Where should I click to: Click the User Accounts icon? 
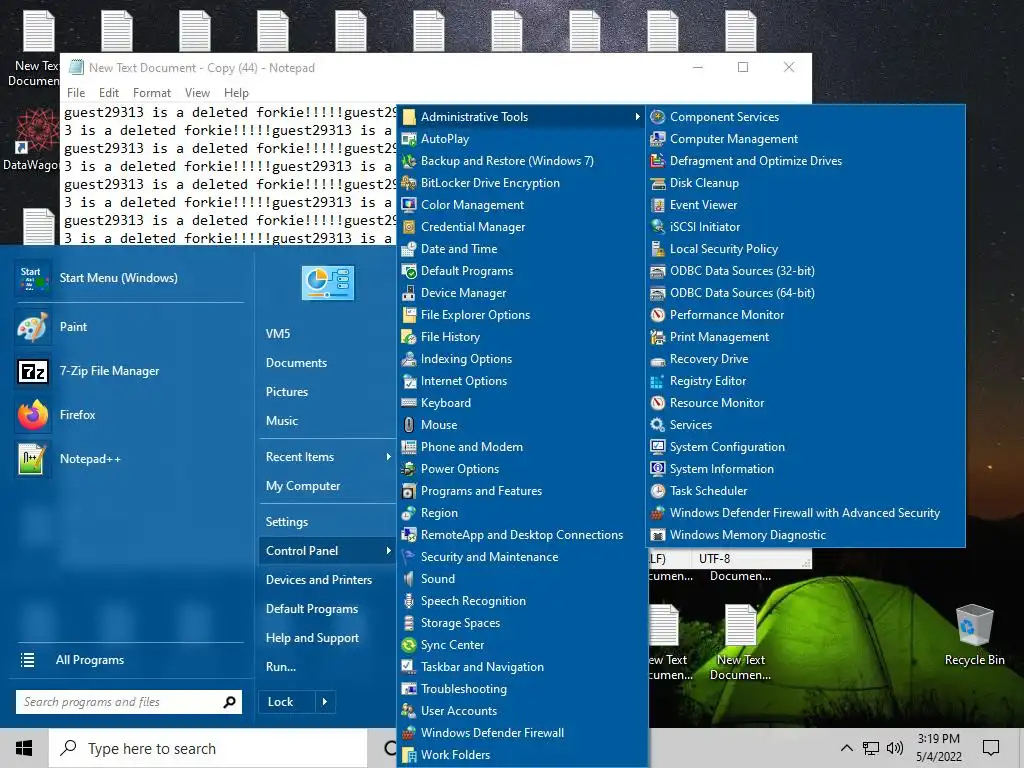coord(409,711)
